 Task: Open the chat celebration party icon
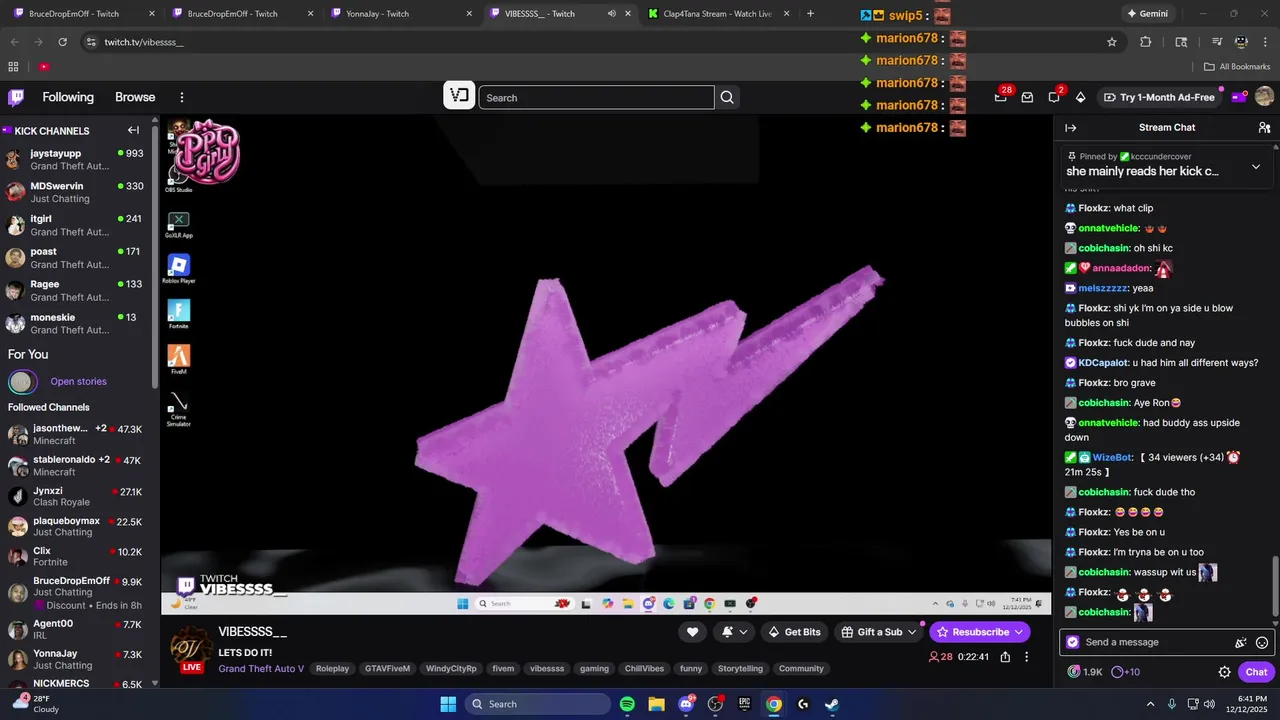coord(1241,643)
